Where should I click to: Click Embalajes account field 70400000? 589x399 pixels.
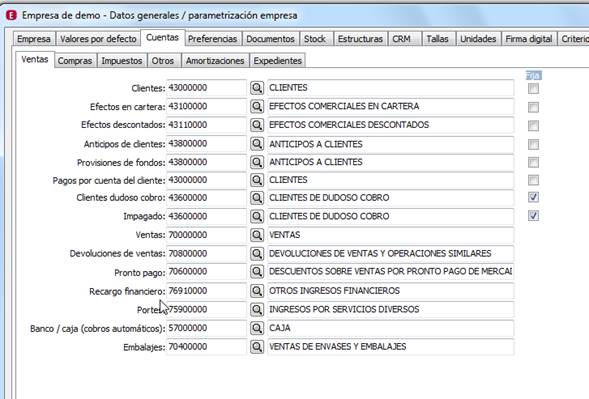206,347
